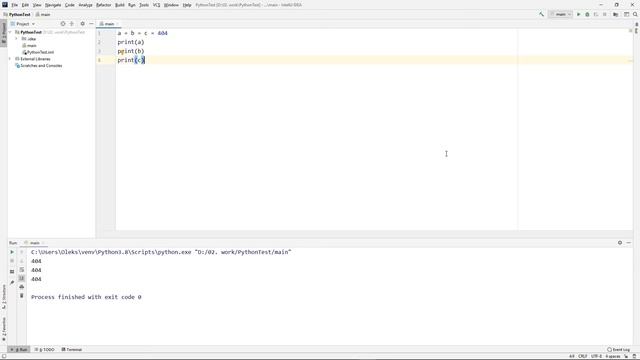
Task: Expand the .idea folder
Action: [x=16, y=39]
